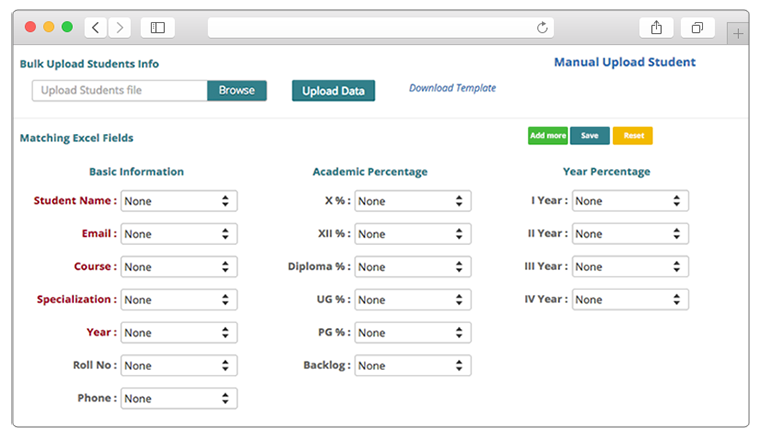
Task: Open the II Year dropdown
Action: 630,234
